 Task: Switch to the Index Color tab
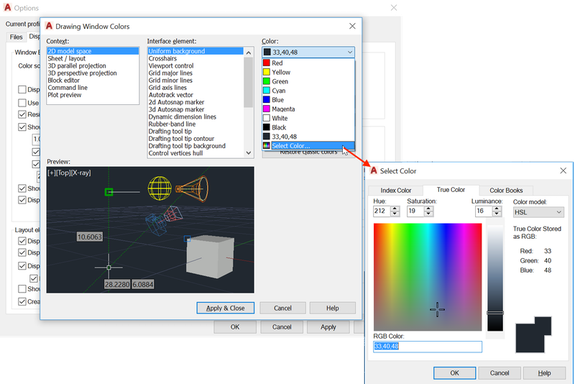[x=396, y=190]
